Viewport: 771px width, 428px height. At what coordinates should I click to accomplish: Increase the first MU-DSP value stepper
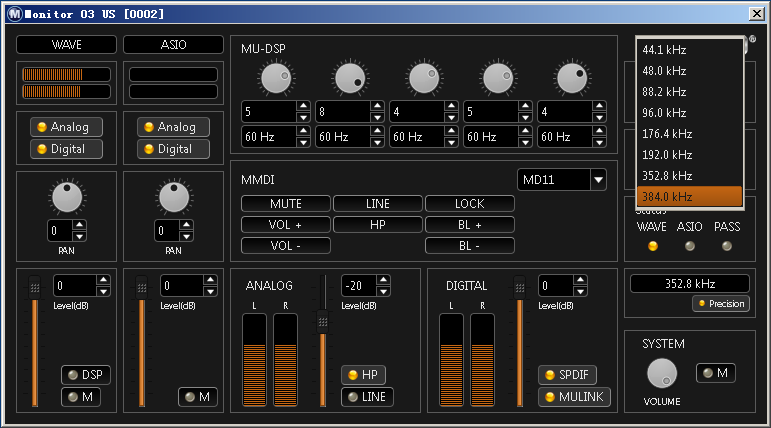tap(303, 106)
